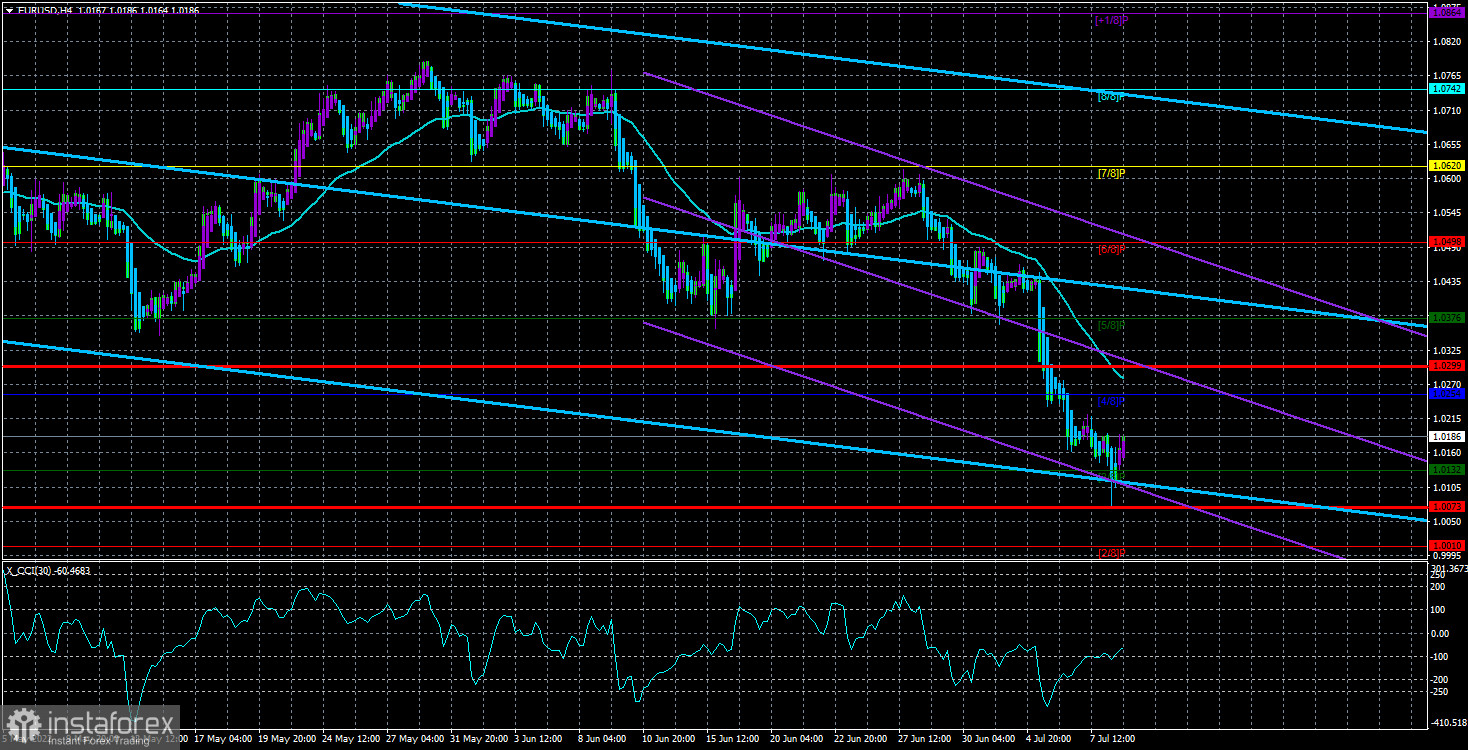
Task: Select the 1.0132 green price label
Action: [x=1447, y=470]
